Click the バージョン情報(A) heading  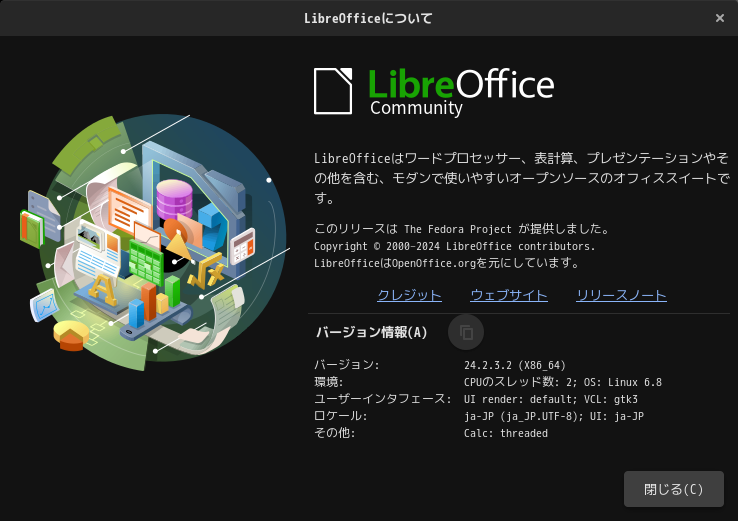pos(371,332)
